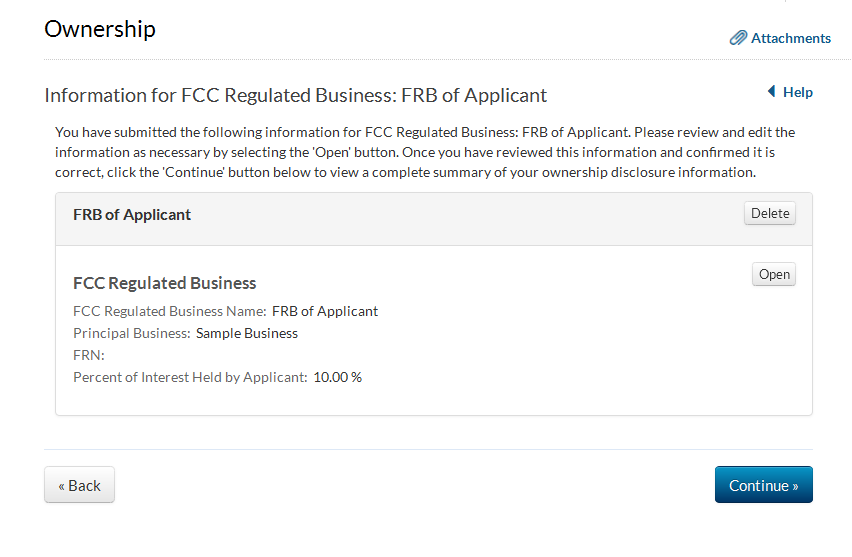
Task: Open the Attachments link
Action: pos(790,38)
